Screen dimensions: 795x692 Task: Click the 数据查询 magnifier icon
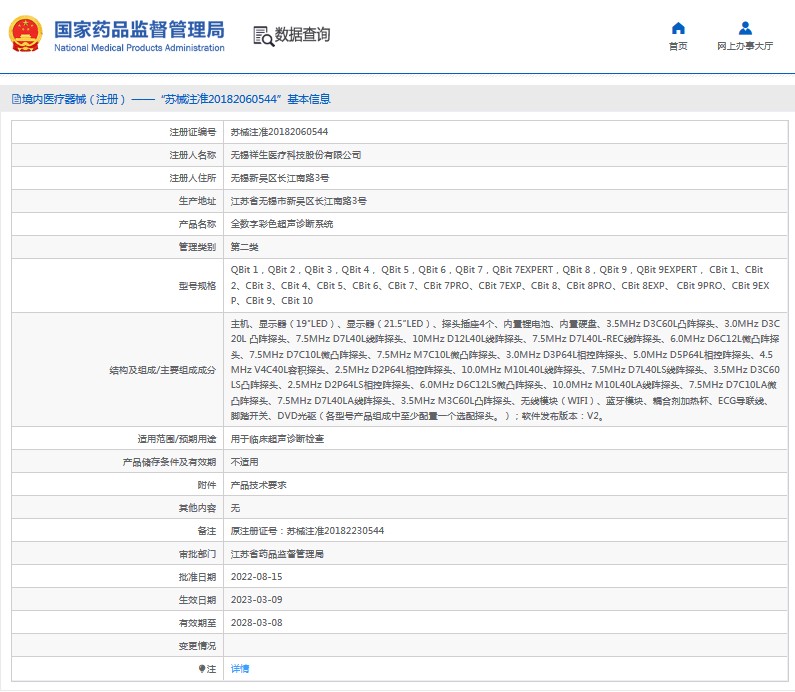tap(263, 36)
